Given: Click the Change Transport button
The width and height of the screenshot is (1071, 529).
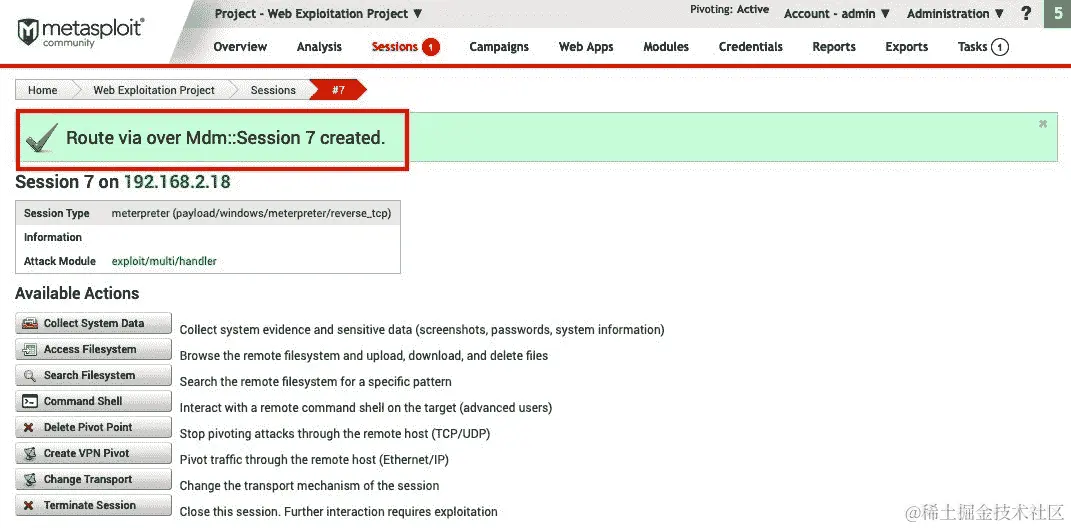Looking at the screenshot, I should coord(93,479).
